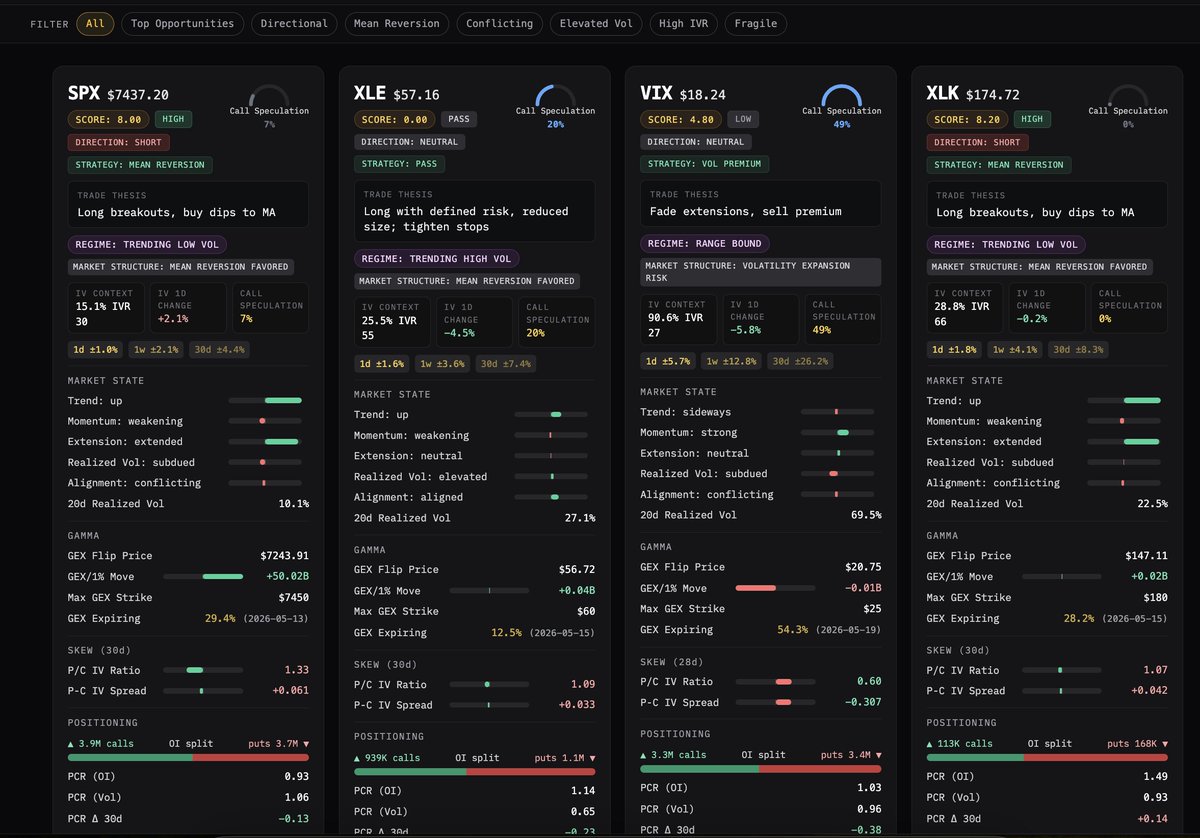
Task: Click XLE ticker heading
Action: point(369,94)
